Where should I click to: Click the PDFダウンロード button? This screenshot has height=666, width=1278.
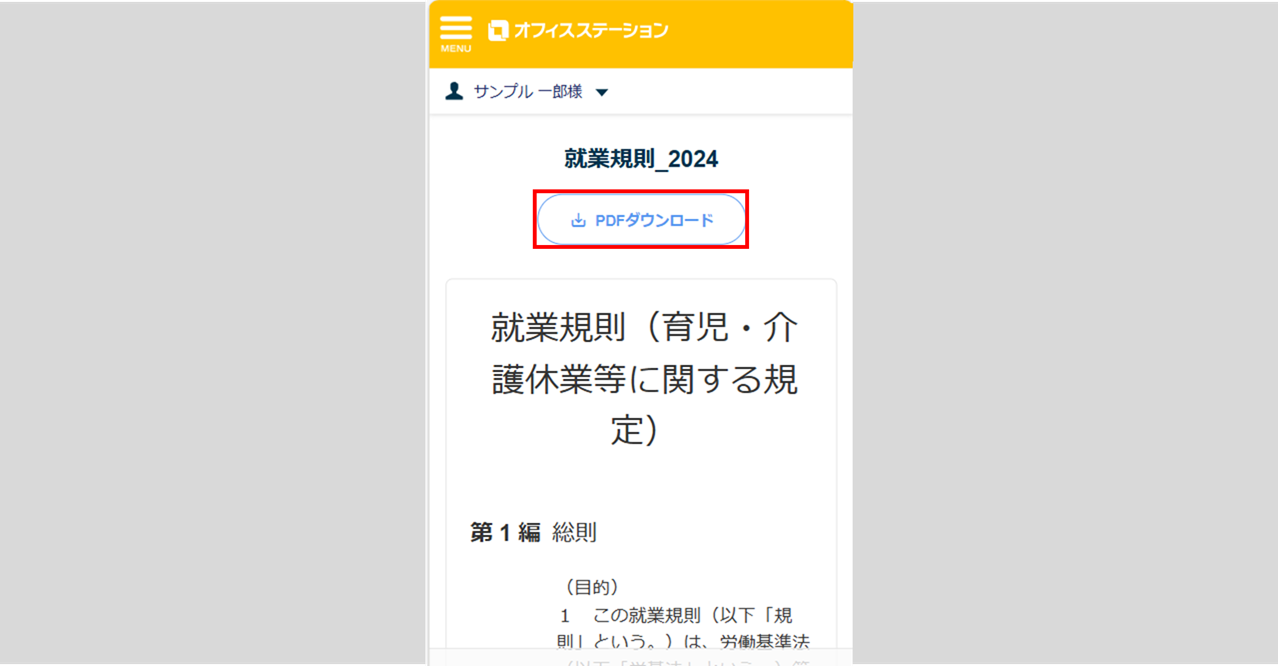pyautogui.click(x=641, y=220)
